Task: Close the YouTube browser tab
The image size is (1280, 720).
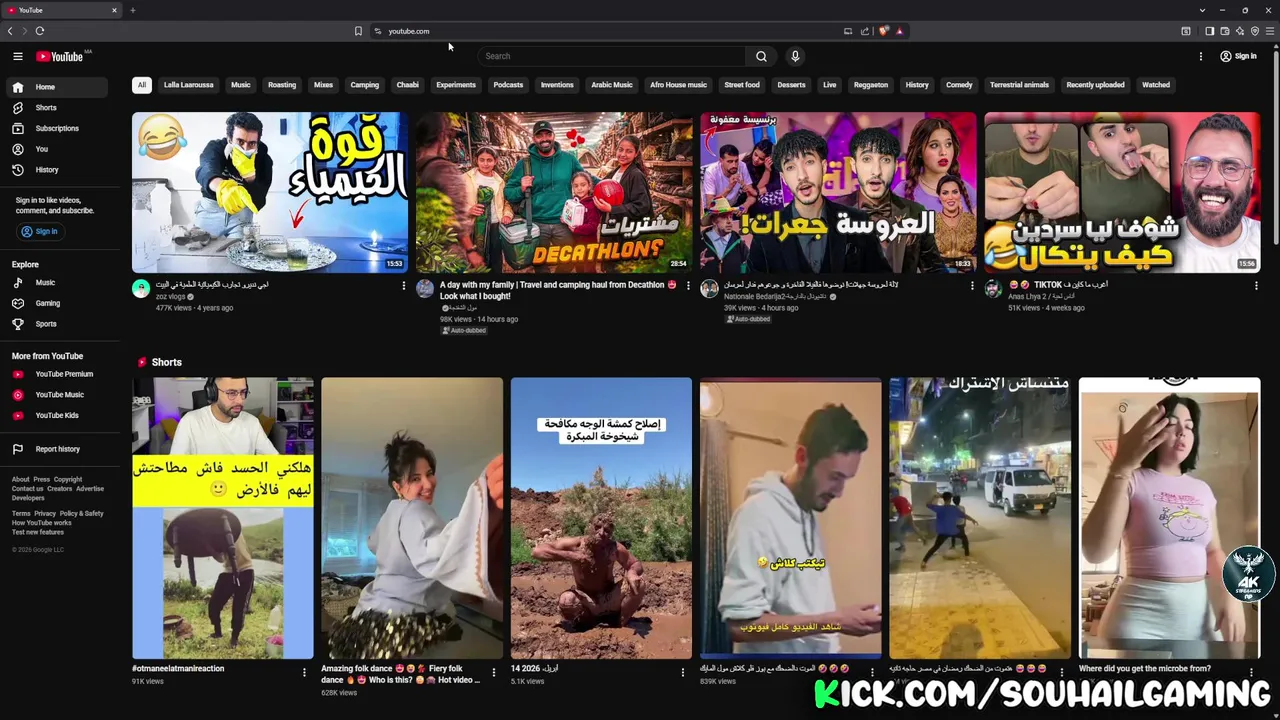Action: (114, 10)
